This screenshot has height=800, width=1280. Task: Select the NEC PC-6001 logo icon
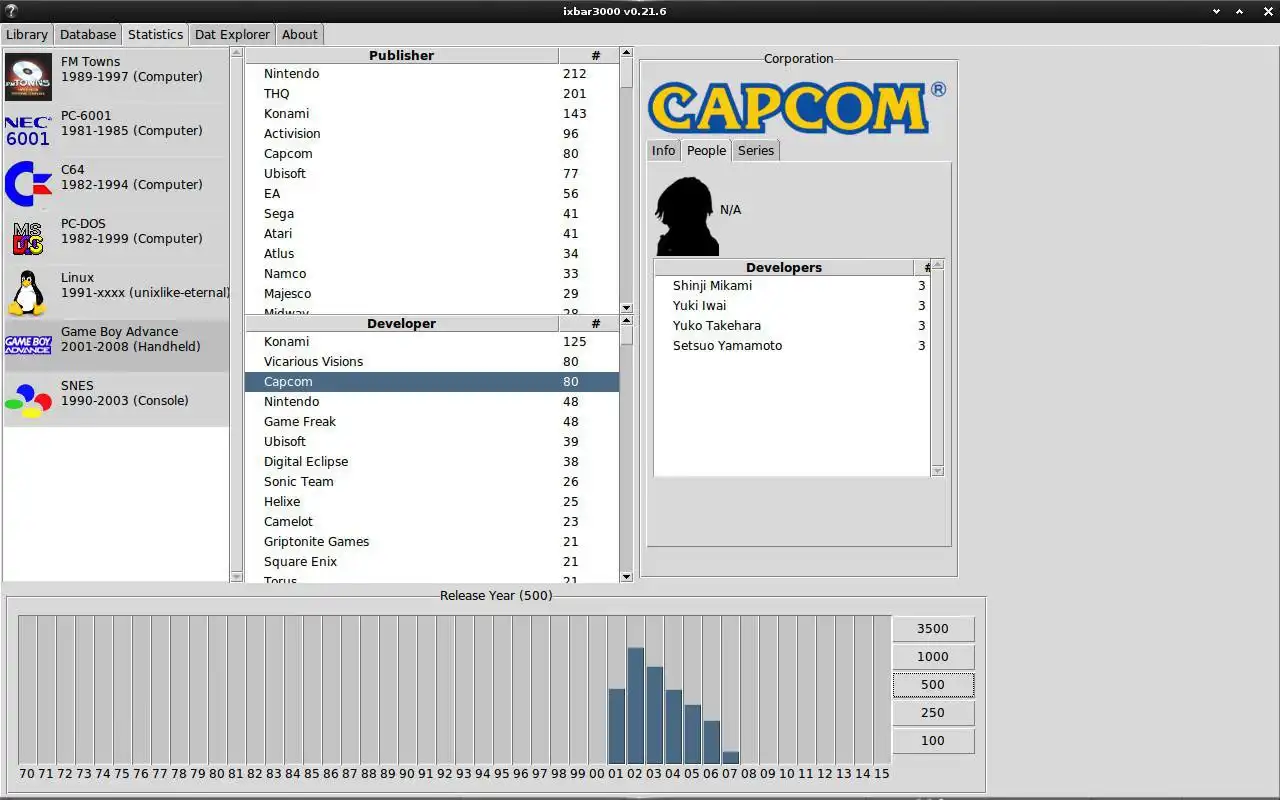pyautogui.click(x=28, y=131)
